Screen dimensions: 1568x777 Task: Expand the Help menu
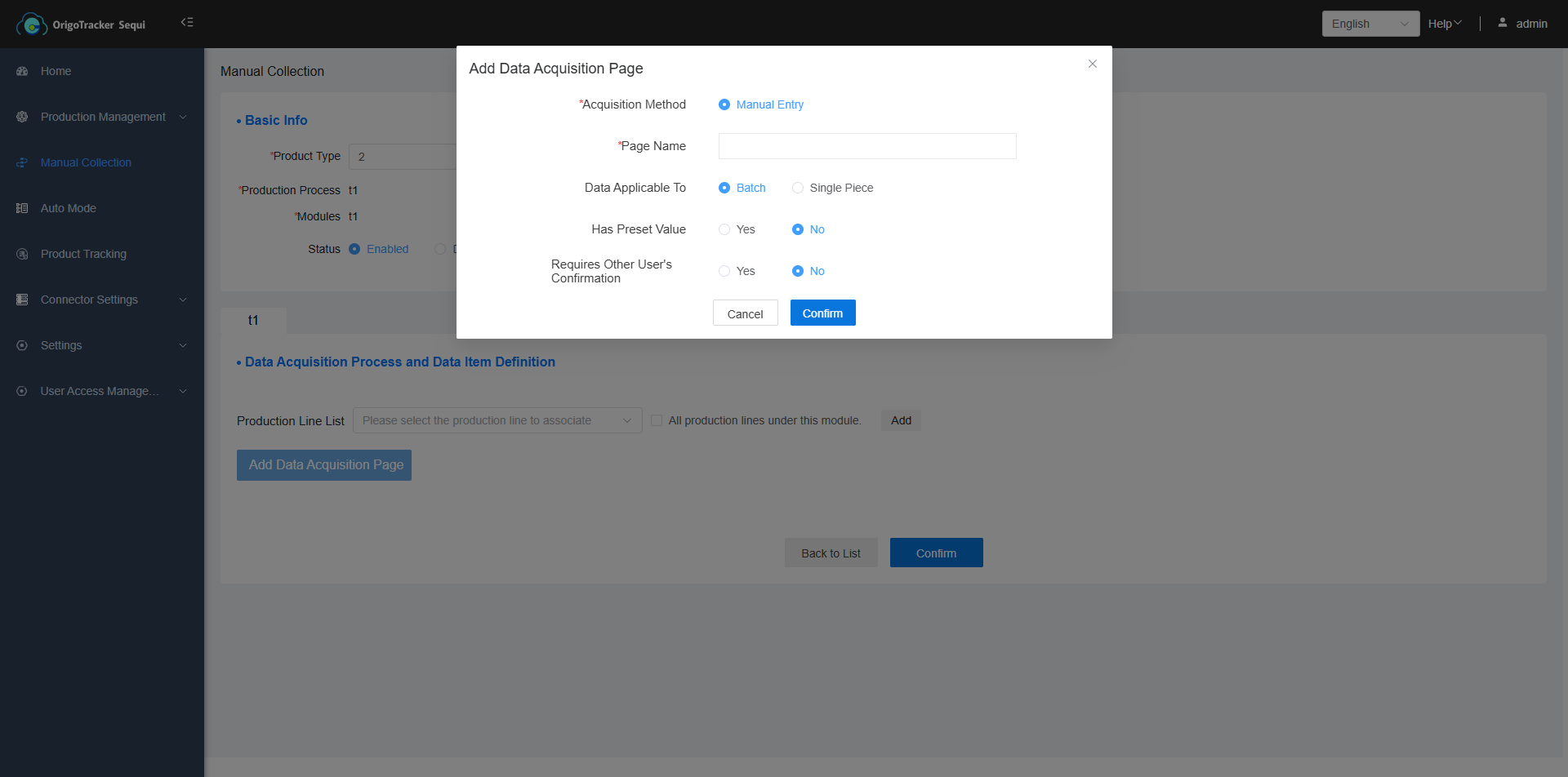coord(1444,24)
